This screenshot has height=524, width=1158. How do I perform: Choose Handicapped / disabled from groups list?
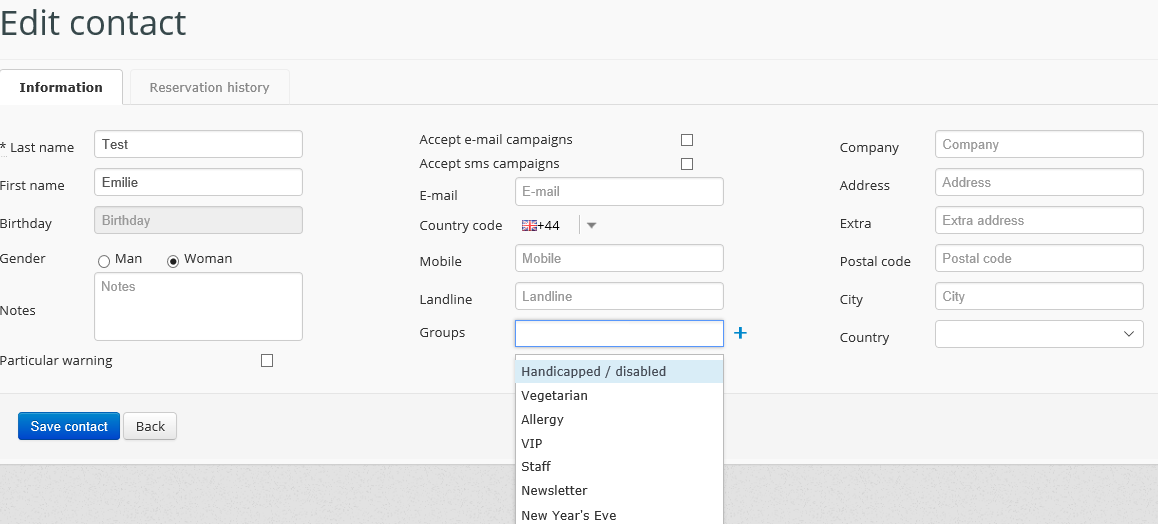[x=618, y=372]
